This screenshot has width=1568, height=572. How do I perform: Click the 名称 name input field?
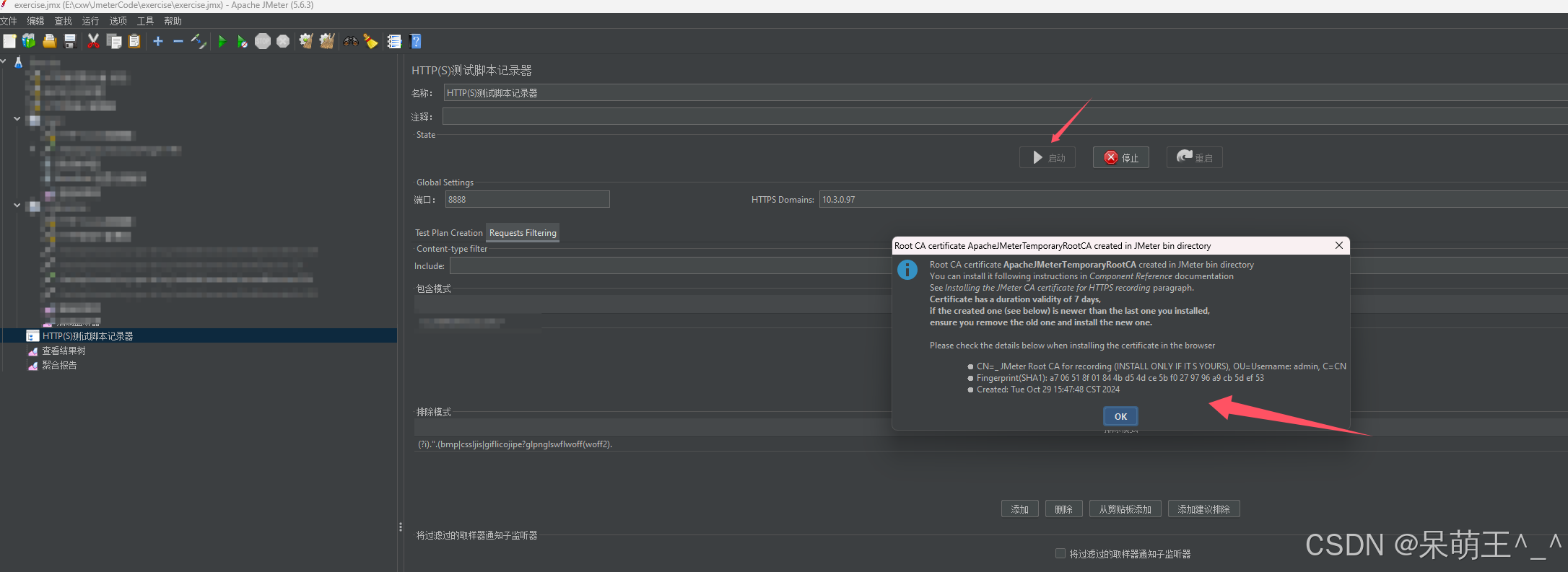pyautogui.click(x=1005, y=92)
